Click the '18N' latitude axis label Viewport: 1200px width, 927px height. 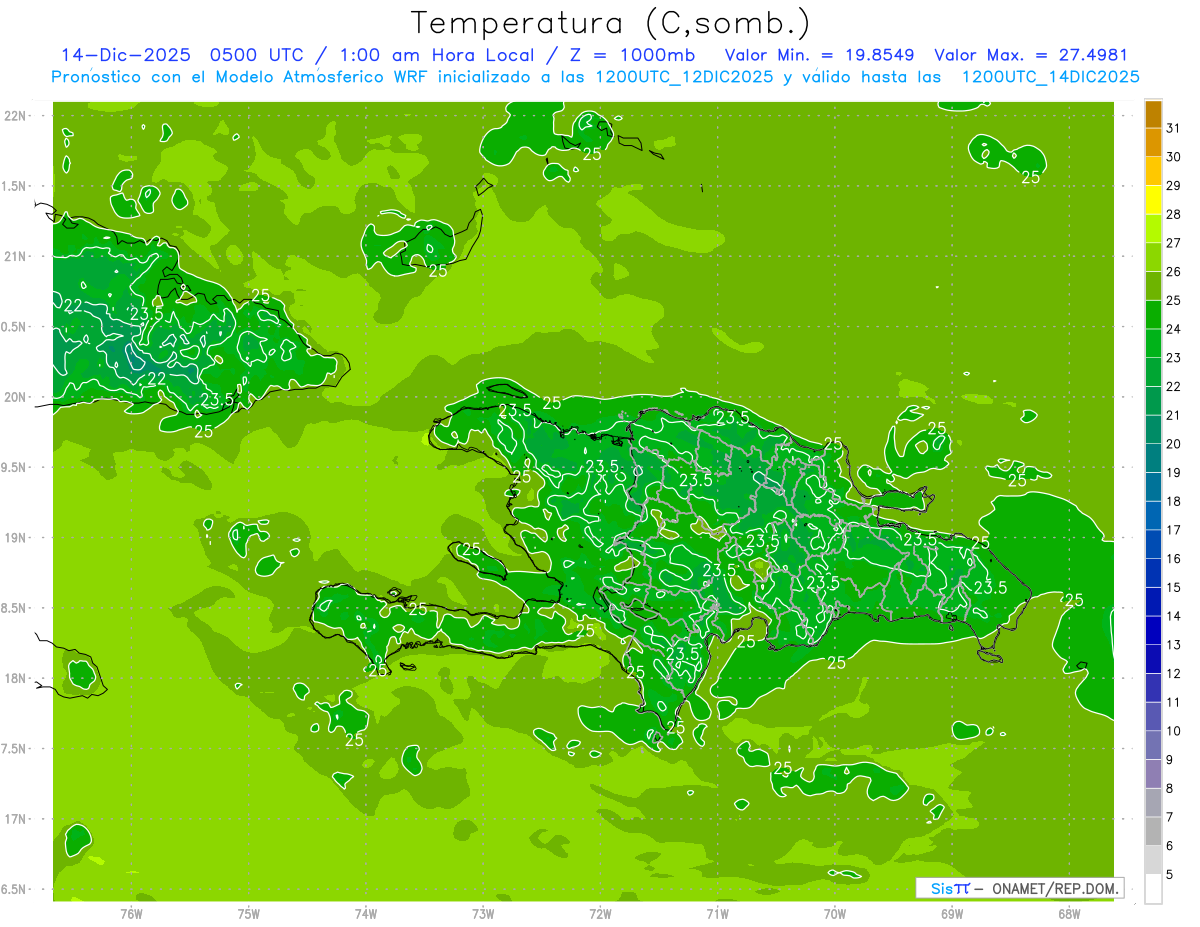15,678
